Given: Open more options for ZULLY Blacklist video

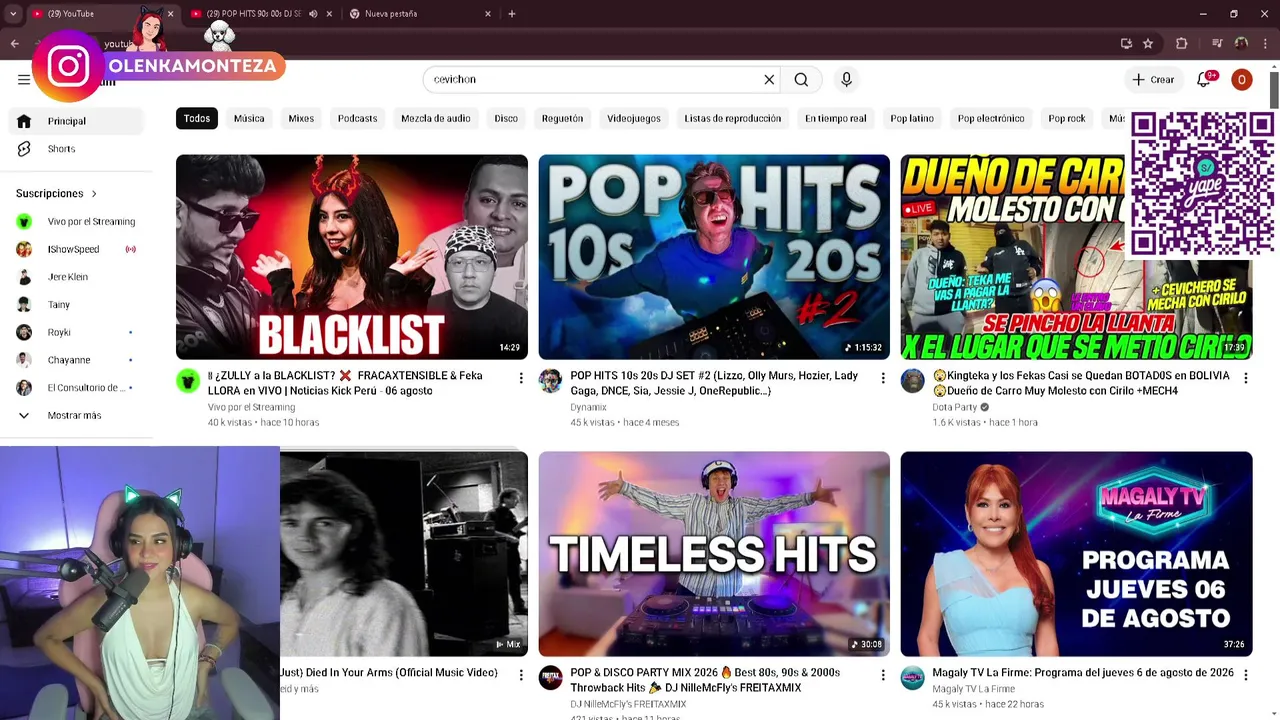Looking at the screenshot, I should click(x=521, y=378).
